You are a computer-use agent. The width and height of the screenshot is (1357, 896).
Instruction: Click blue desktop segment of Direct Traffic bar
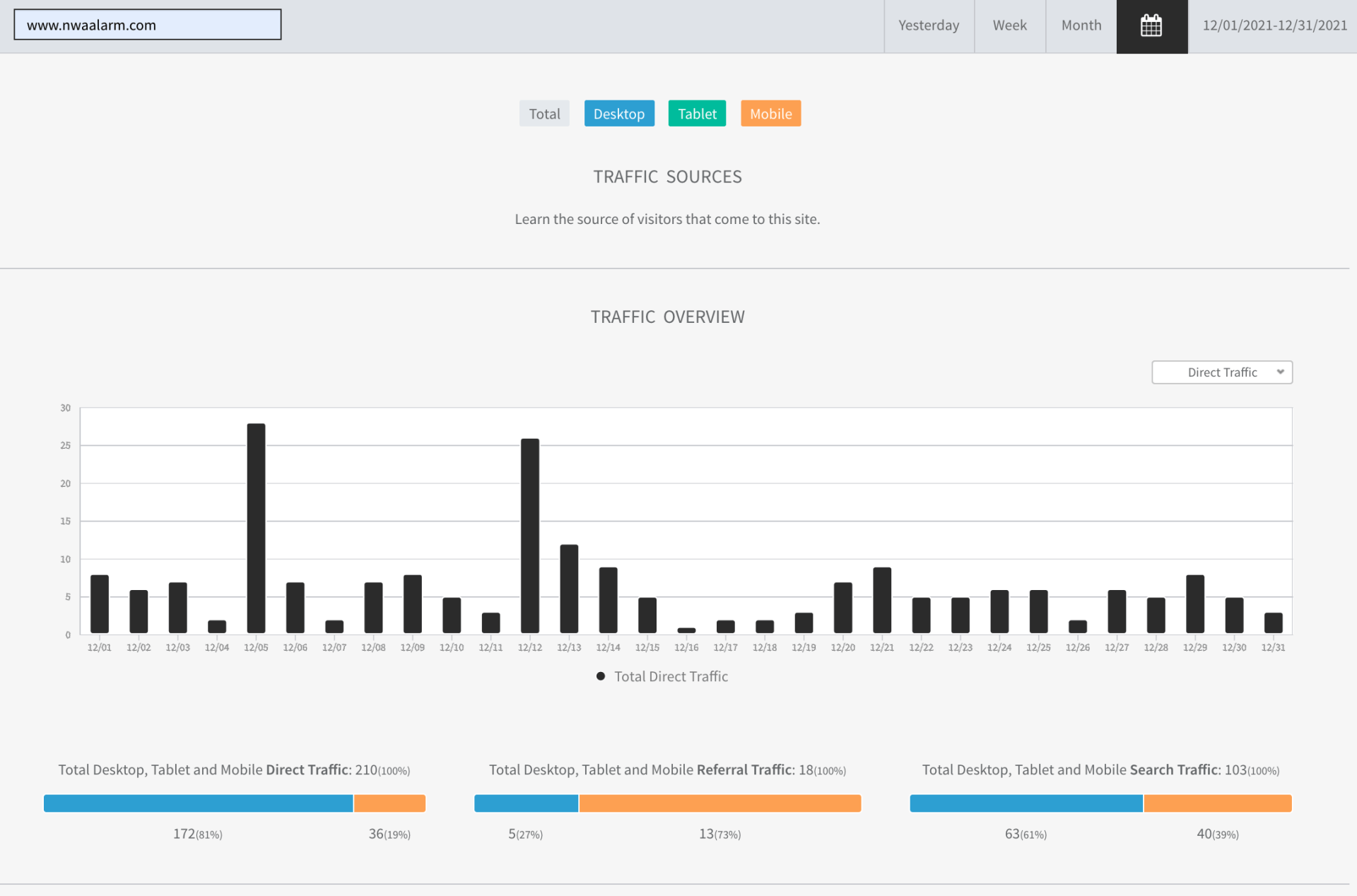pos(198,803)
